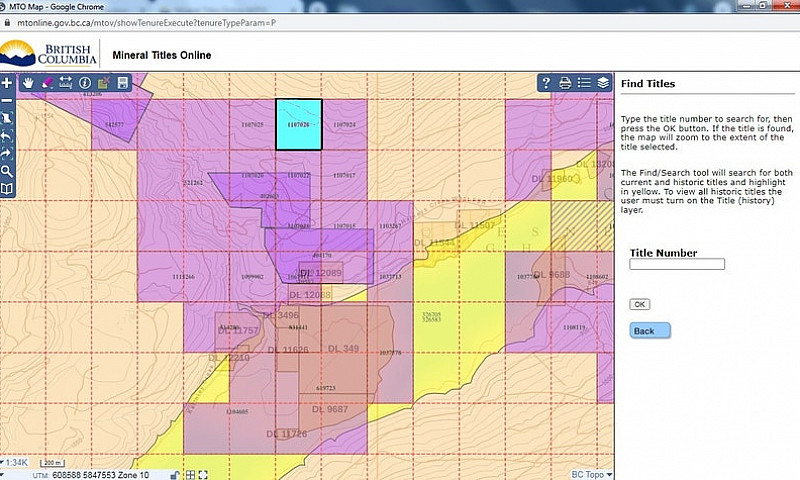Viewport: 800px width, 480px height.
Task: Click title 1107017 on map
Action: click(x=344, y=175)
